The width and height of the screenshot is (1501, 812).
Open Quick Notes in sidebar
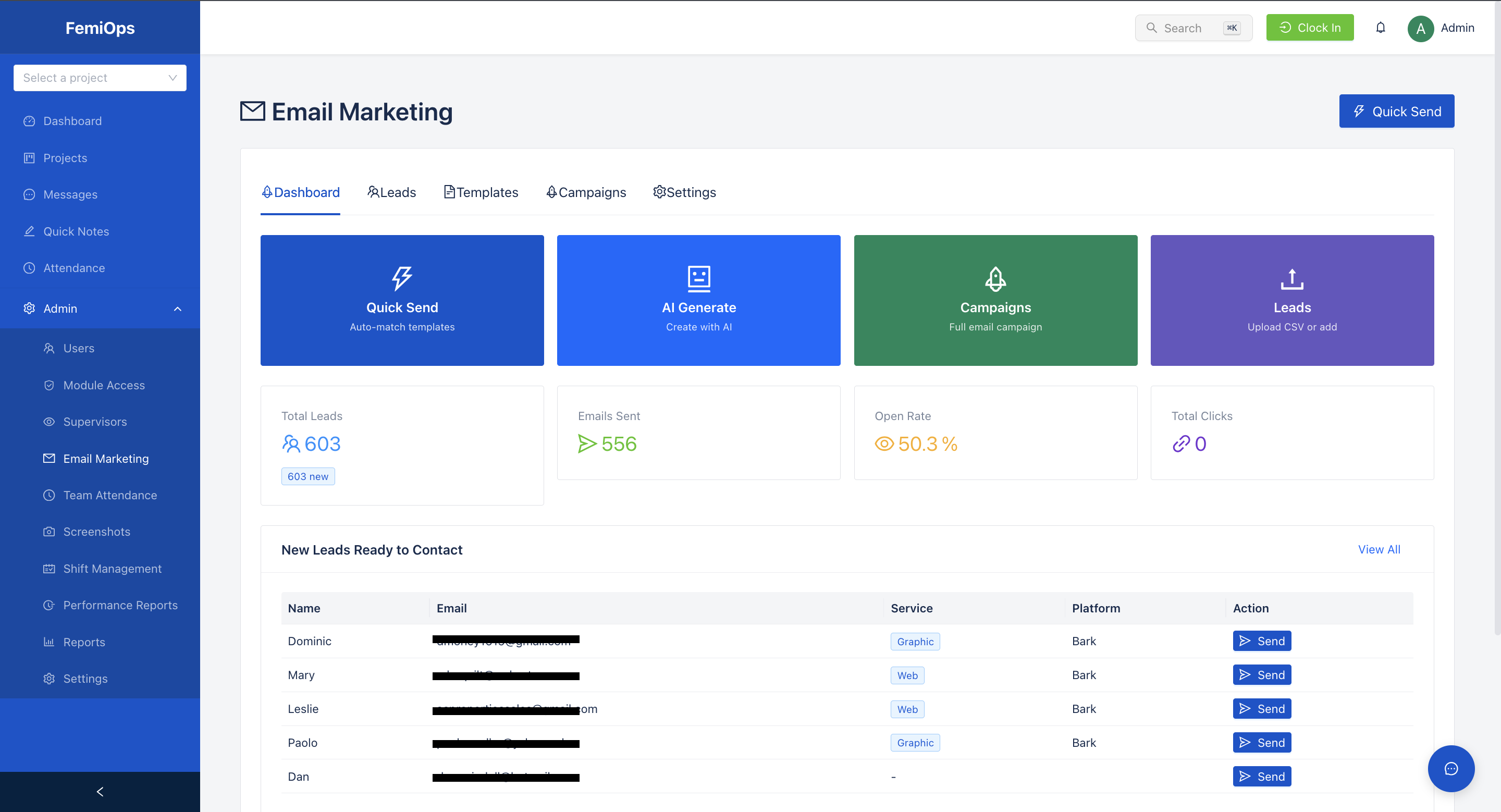(x=76, y=231)
